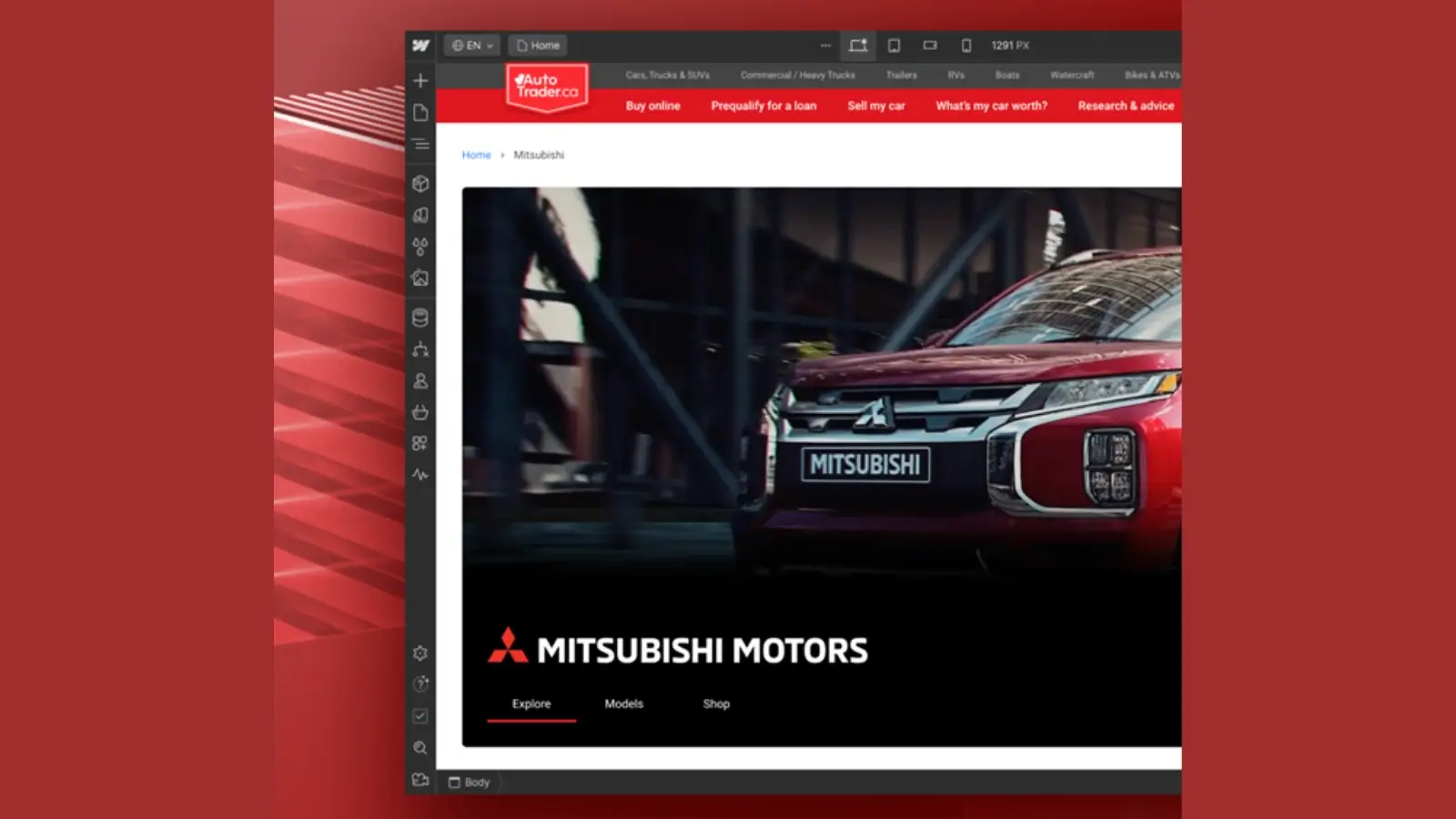This screenshot has width=1456, height=819.
Task: Click the Mitsubishi Motors logo heading
Action: pyautogui.click(x=678, y=648)
